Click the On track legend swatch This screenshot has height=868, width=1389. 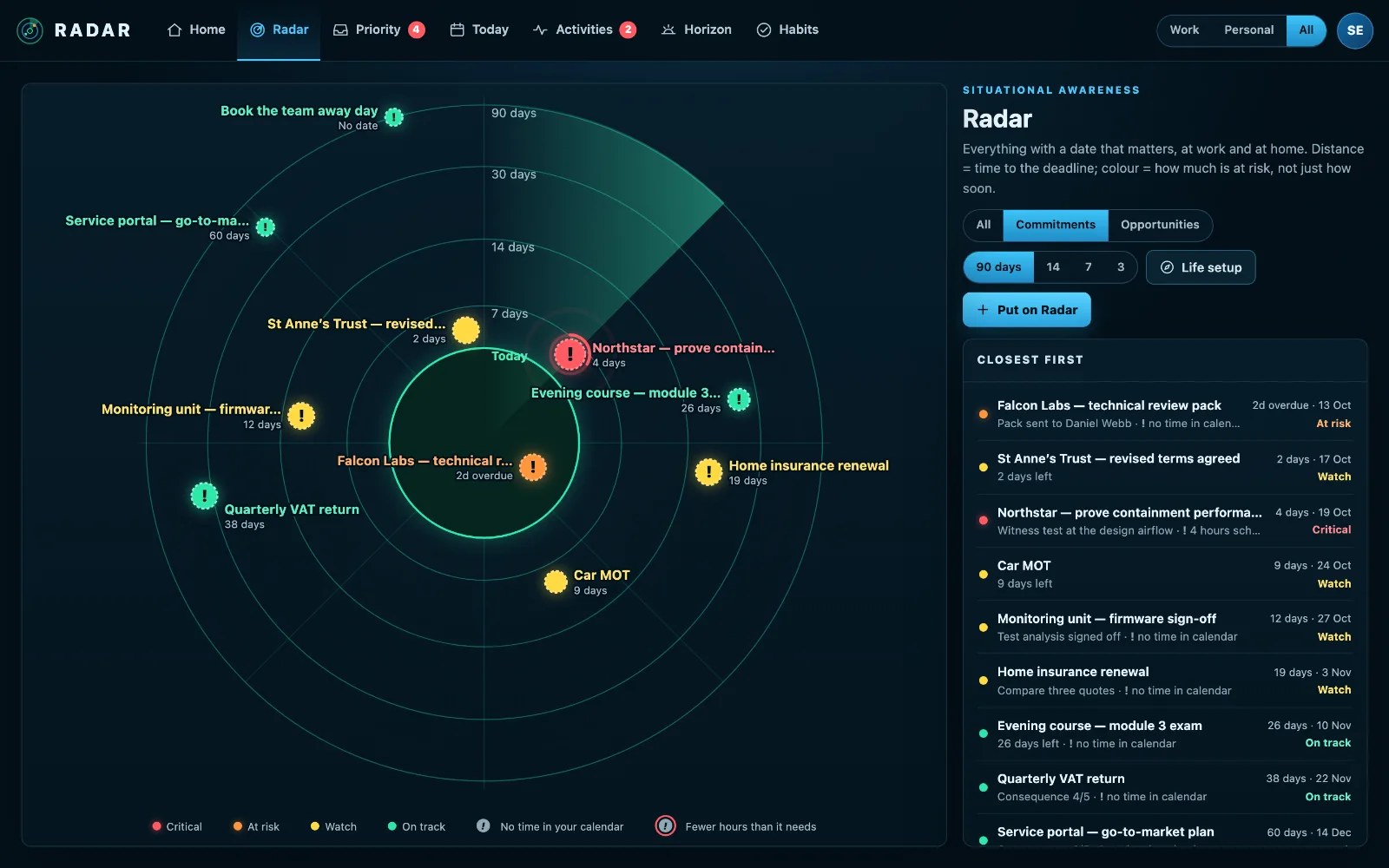tap(392, 826)
